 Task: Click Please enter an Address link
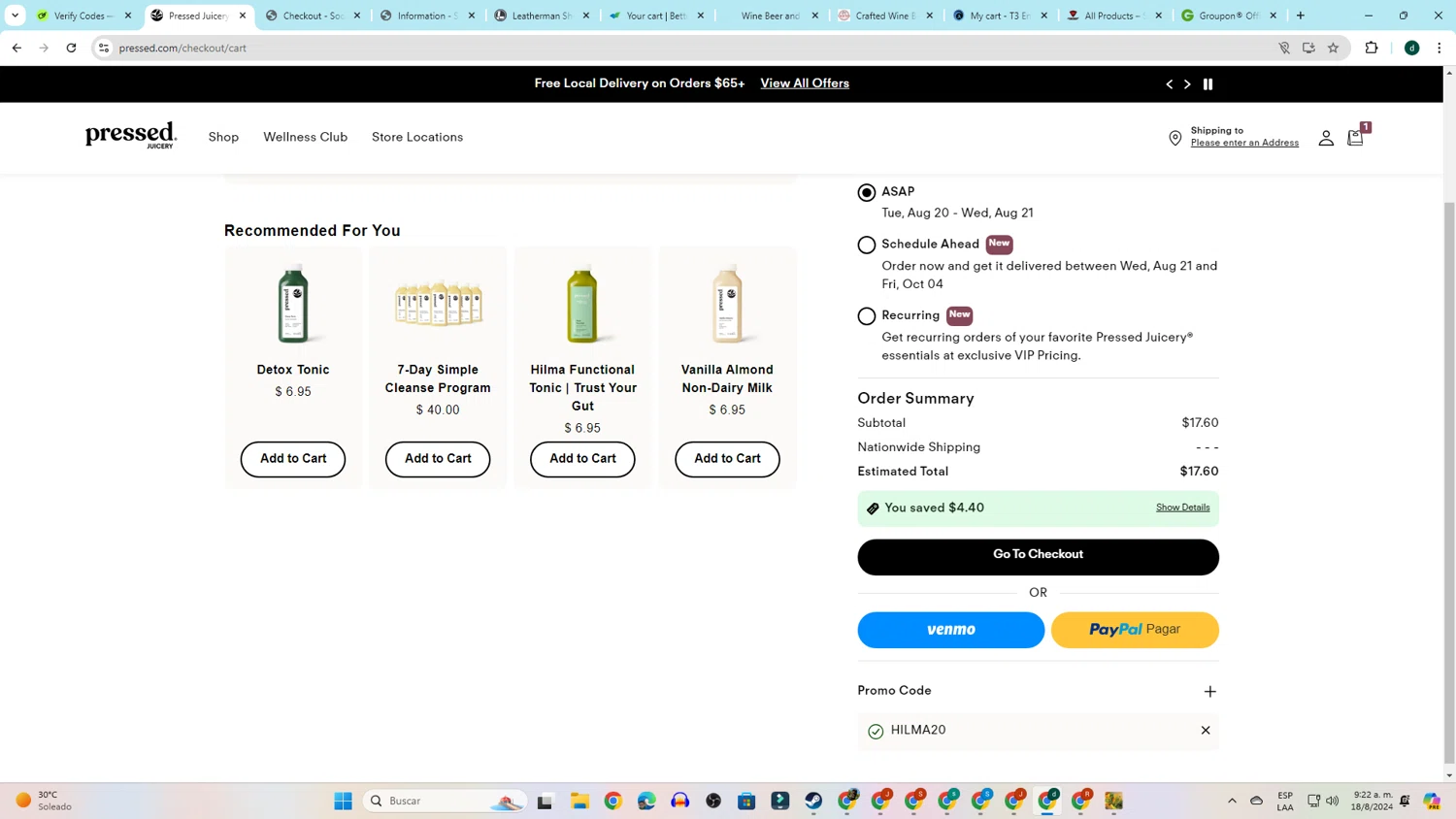click(x=1244, y=143)
